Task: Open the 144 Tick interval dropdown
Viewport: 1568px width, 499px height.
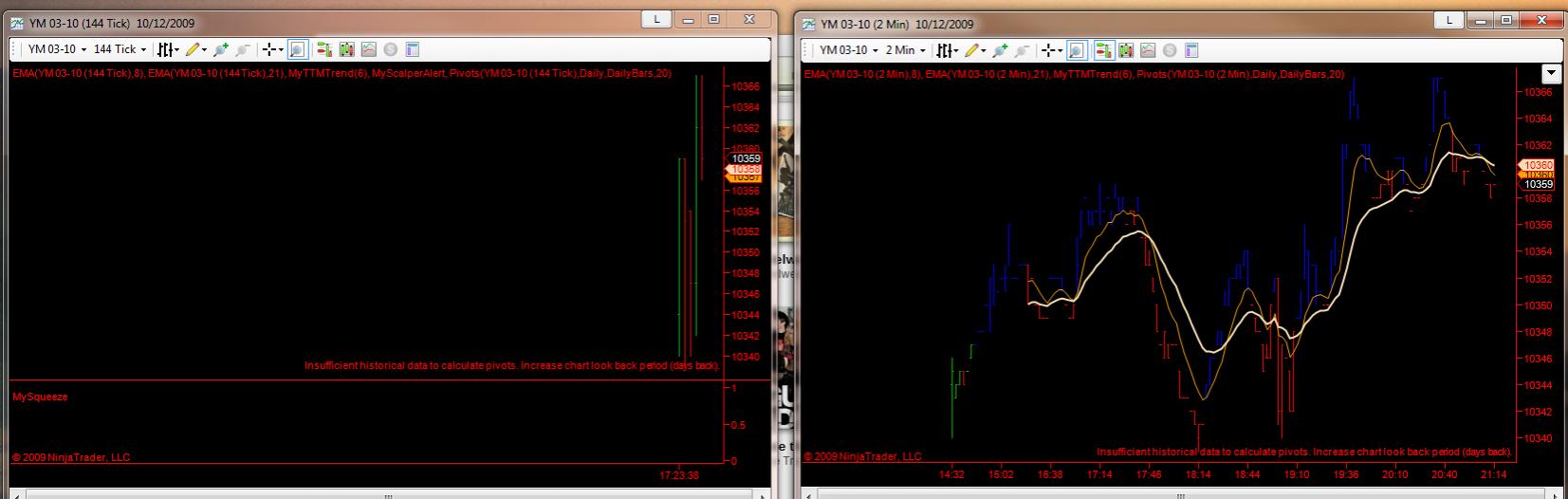Action: (120, 49)
